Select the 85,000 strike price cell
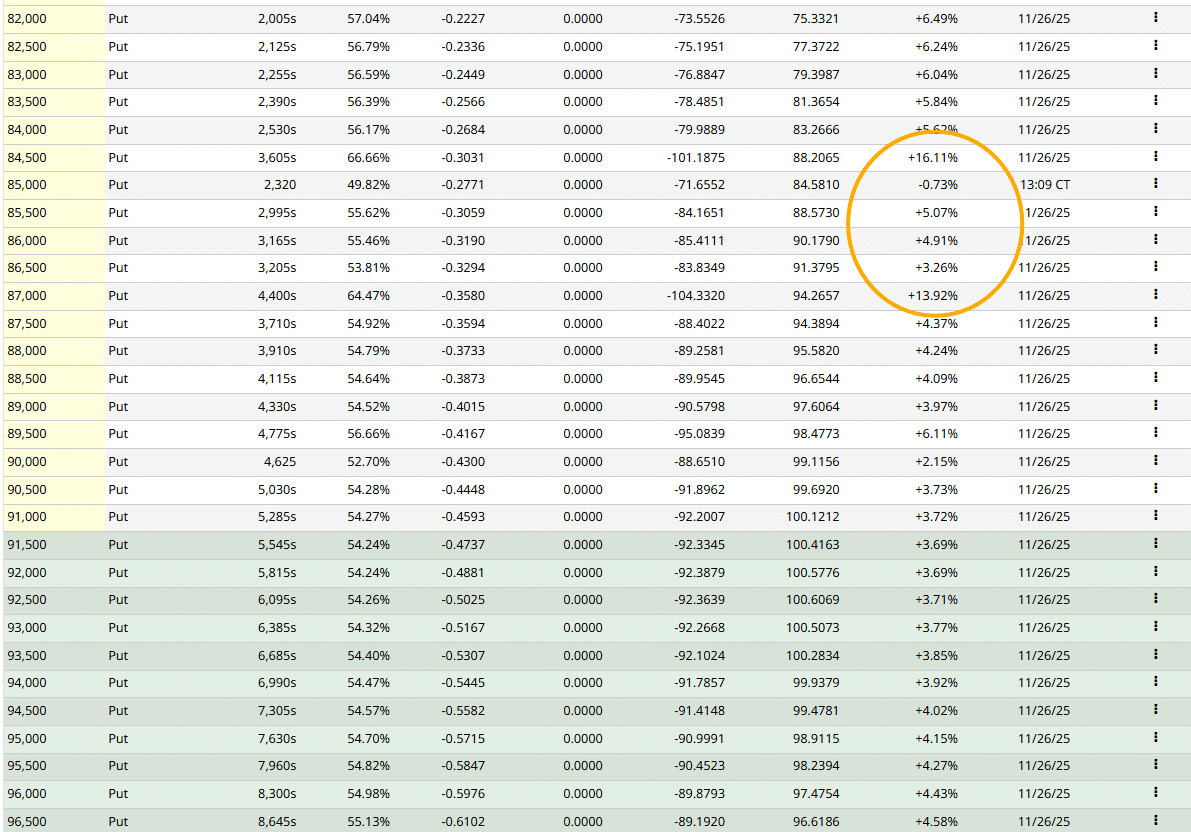 coord(54,185)
